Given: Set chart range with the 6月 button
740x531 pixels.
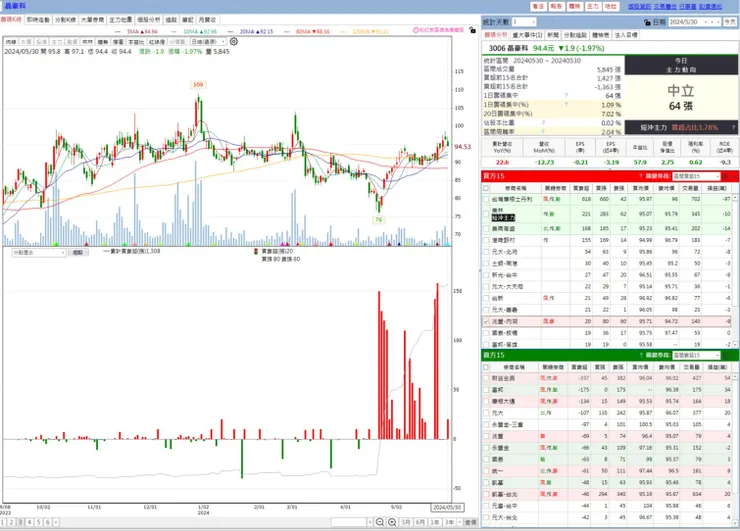Looking at the screenshot, I should 420,522.
